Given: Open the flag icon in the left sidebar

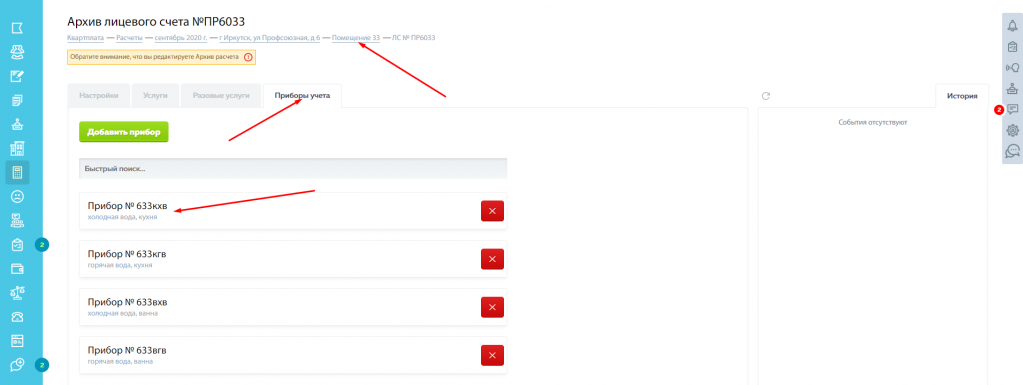Looking at the screenshot, I should pos(18,28).
